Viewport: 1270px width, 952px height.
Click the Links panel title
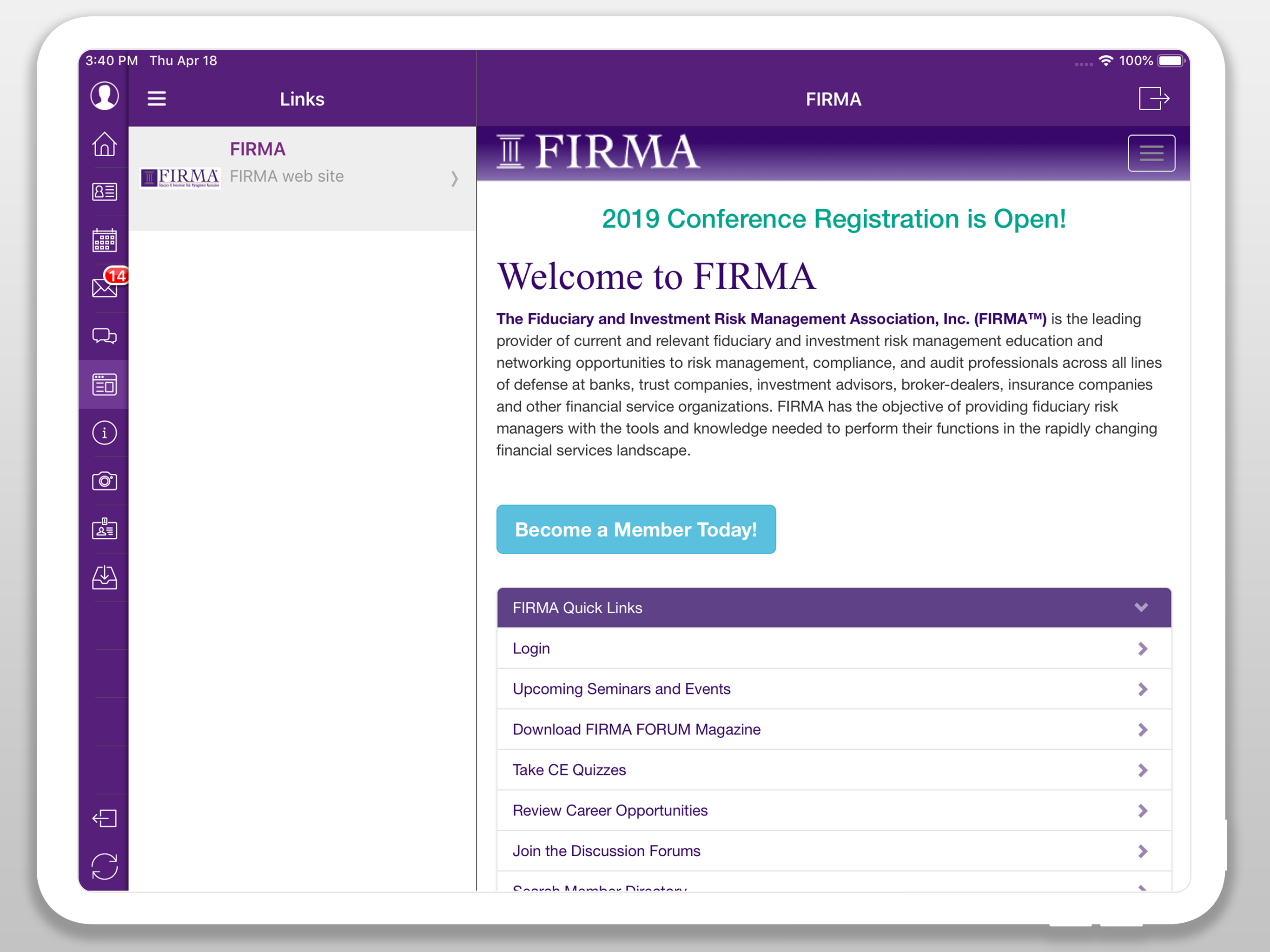point(302,99)
